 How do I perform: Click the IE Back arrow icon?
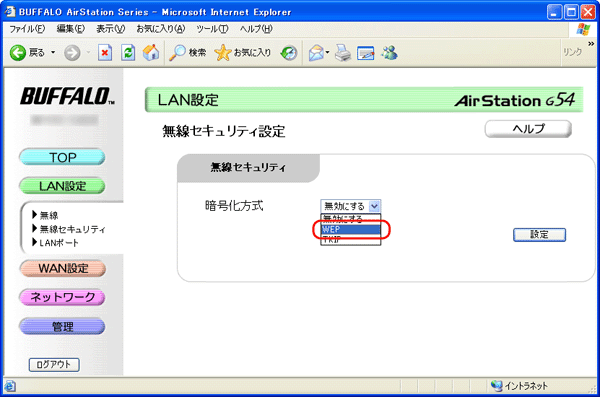tap(18, 52)
